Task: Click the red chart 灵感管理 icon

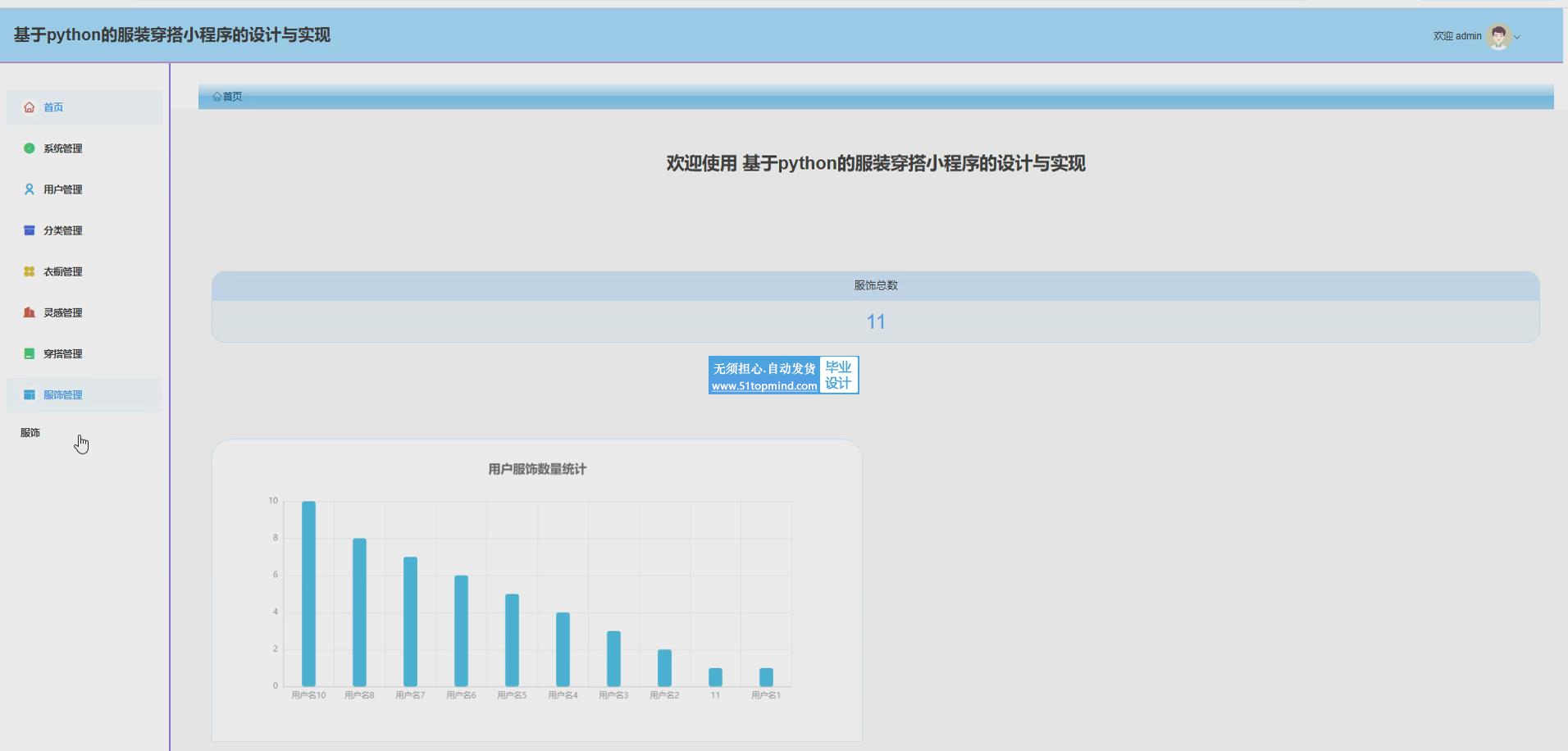Action: tap(30, 312)
